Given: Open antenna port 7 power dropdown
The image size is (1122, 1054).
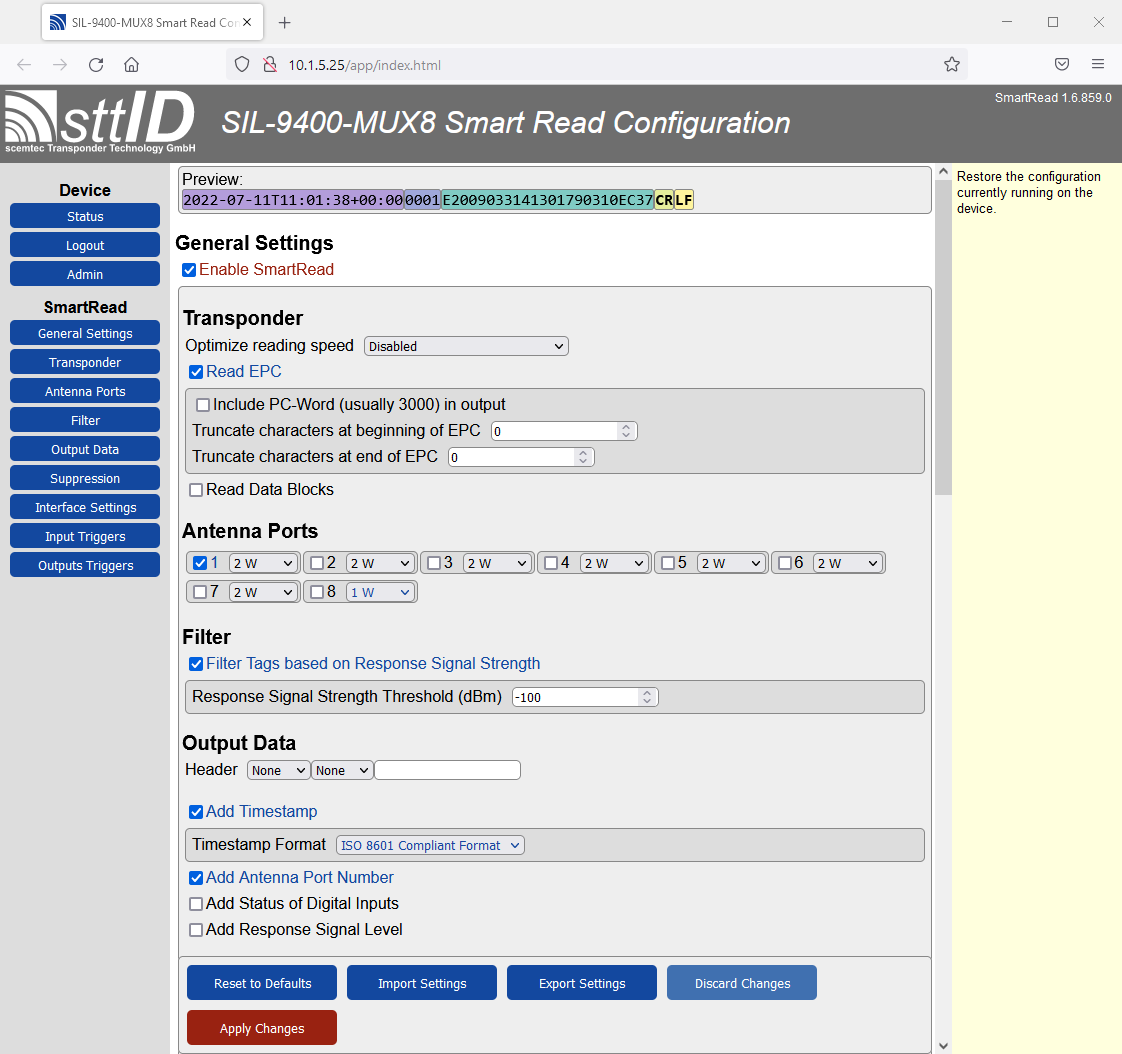Looking at the screenshot, I should [x=263, y=592].
